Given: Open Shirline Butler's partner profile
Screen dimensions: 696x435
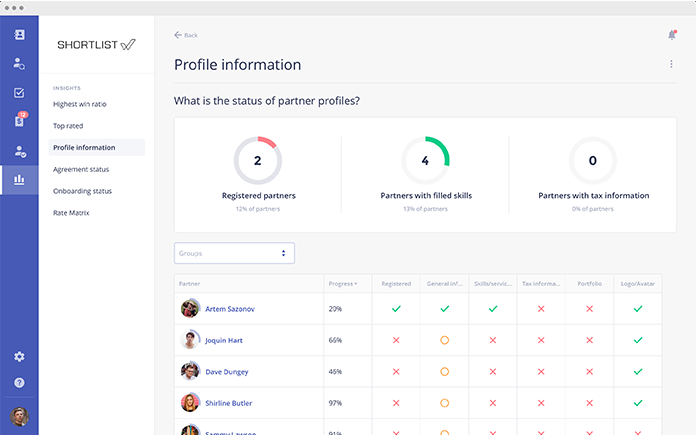Looking at the screenshot, I should [228, 402].
